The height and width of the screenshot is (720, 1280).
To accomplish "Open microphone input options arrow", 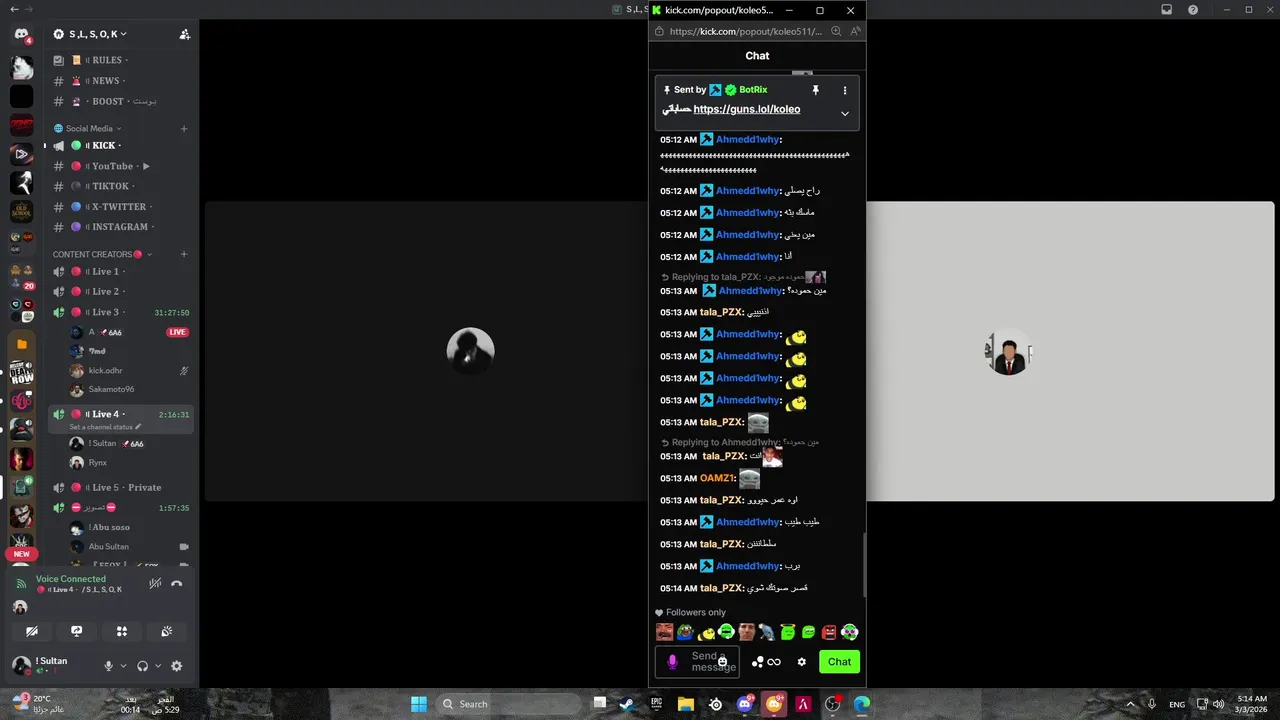I will [x=124, y=666].
